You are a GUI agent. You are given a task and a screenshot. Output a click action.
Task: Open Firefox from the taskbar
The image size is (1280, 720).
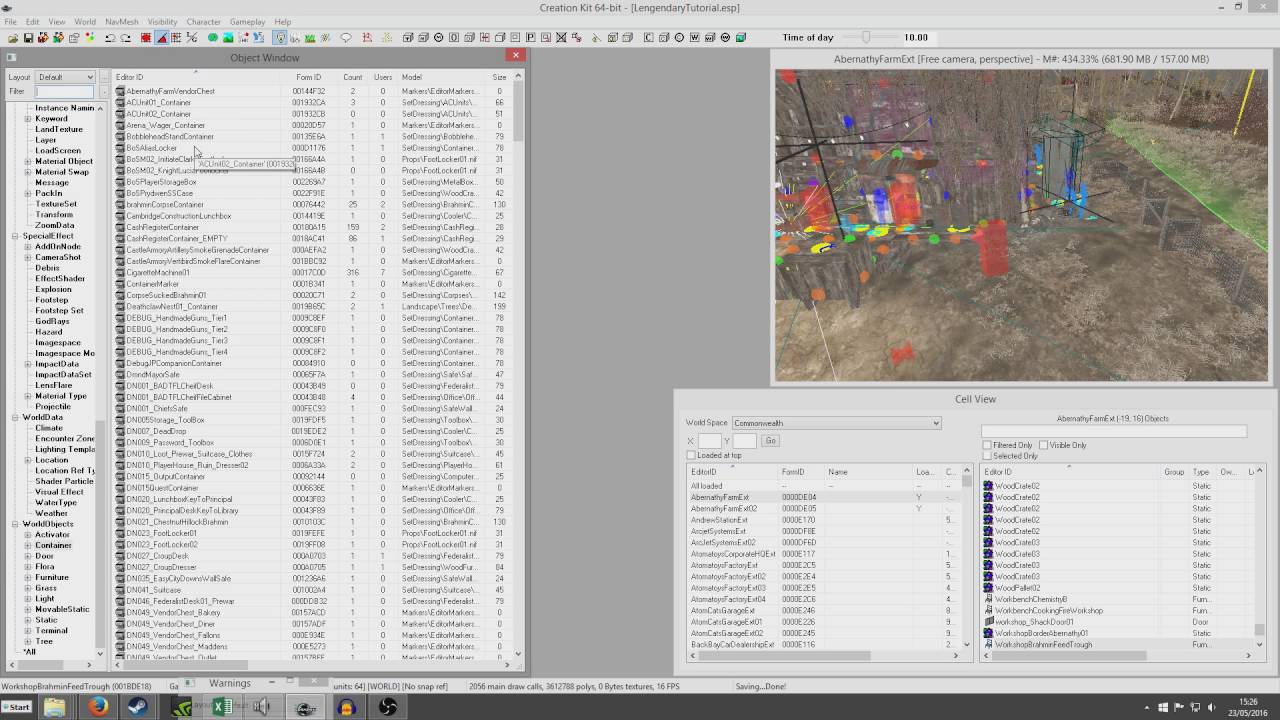[x=97, y=707]
